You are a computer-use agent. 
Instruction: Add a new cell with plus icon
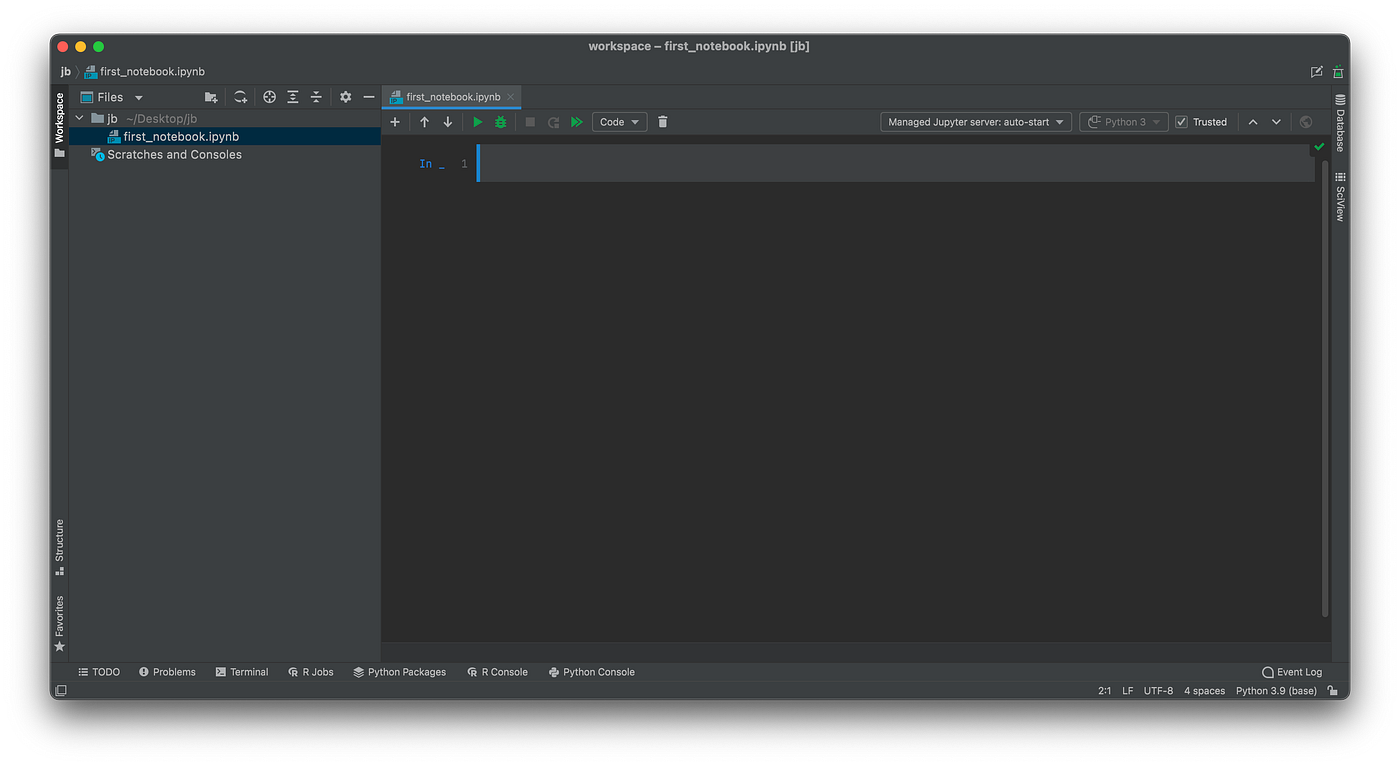(x=395, y=122)
